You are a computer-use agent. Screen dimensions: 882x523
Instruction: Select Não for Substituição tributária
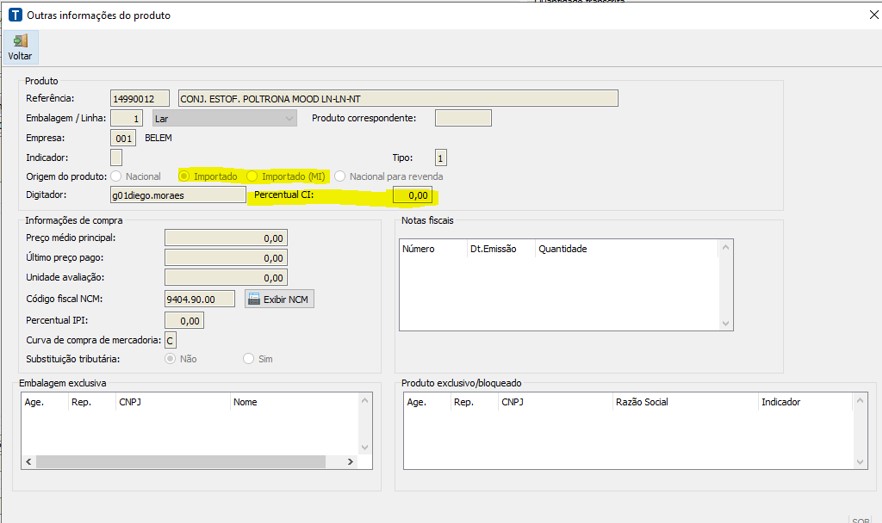[x=170, y=358]
